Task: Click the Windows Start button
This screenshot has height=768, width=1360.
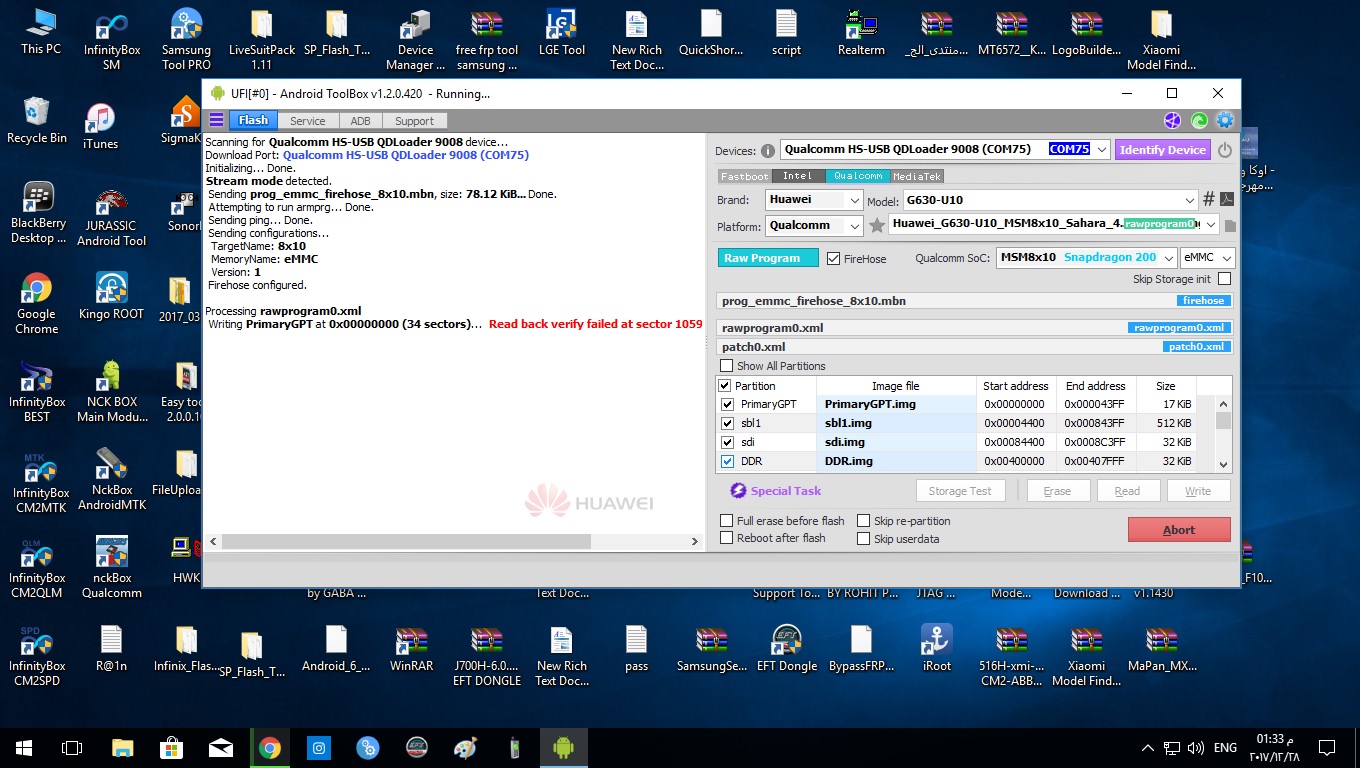Action: (x=24, y=747)
